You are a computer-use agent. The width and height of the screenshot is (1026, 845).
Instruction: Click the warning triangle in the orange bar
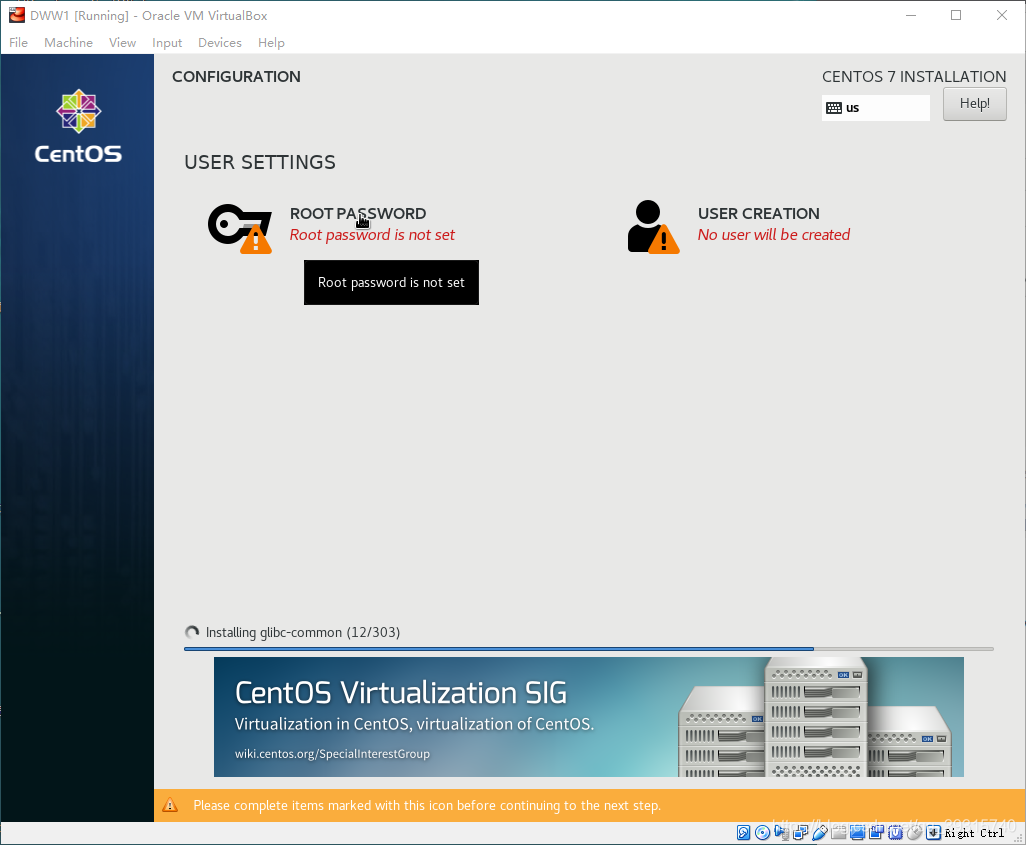[169, 805]
